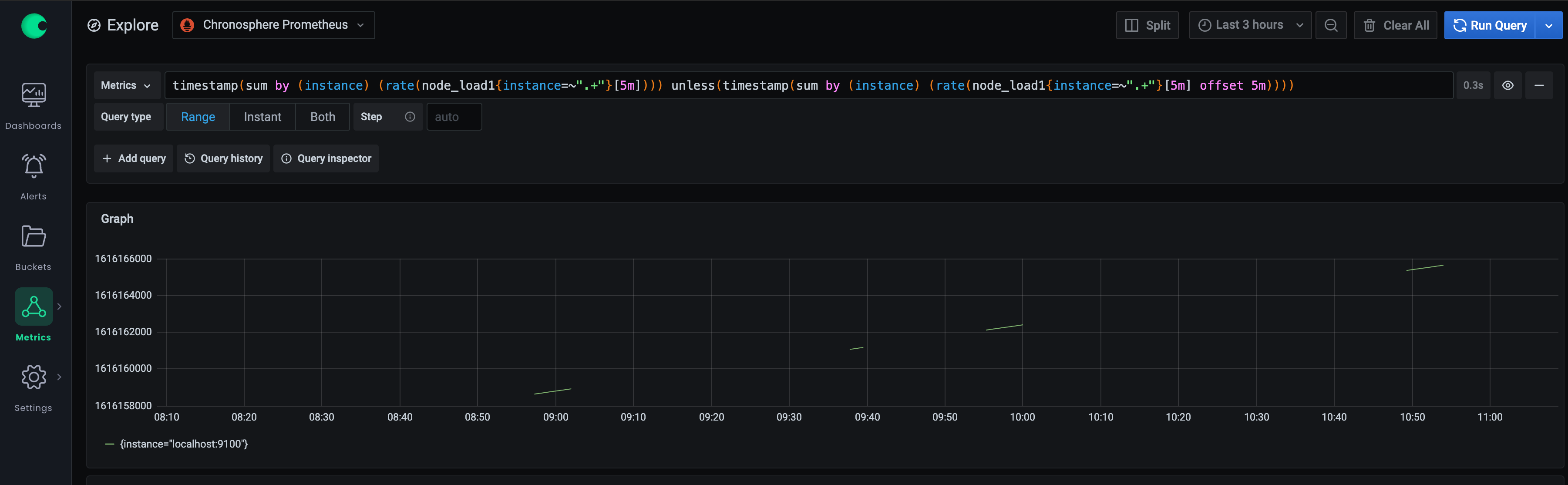The height and width of the screenshot is (485, 1568).
Task: Open Run Query interval dropdown arrow
Action: [1549, 26]
